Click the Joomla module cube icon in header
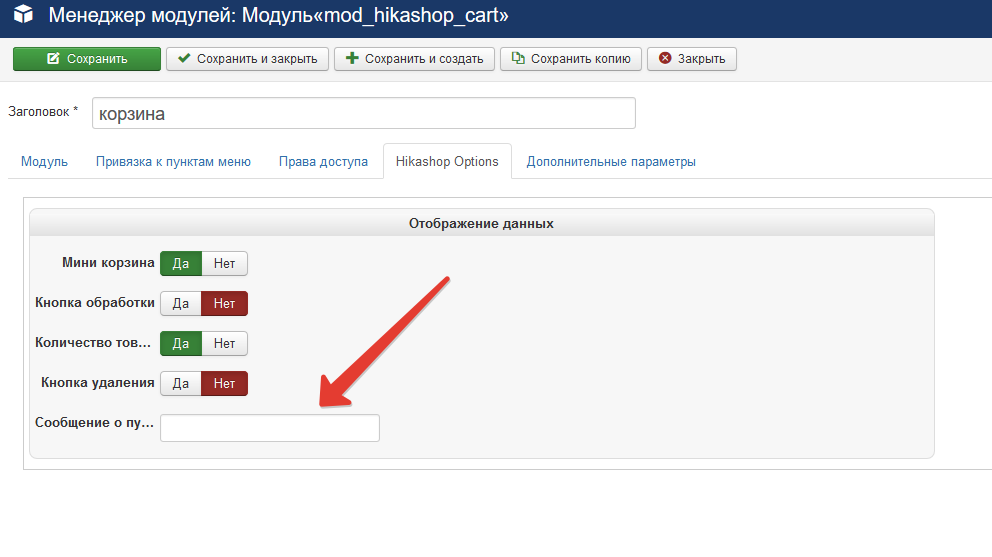The image size is (992, 557). [x=23, y=13]
